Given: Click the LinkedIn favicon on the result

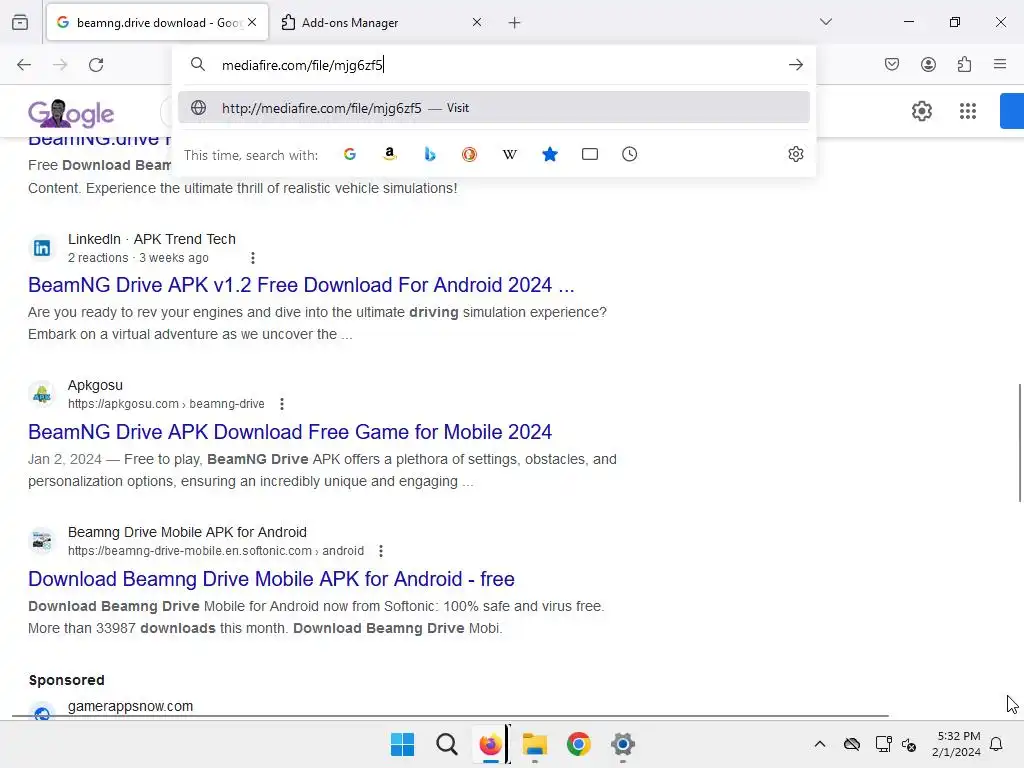Looking at the screenshot, I should (42, 248).
